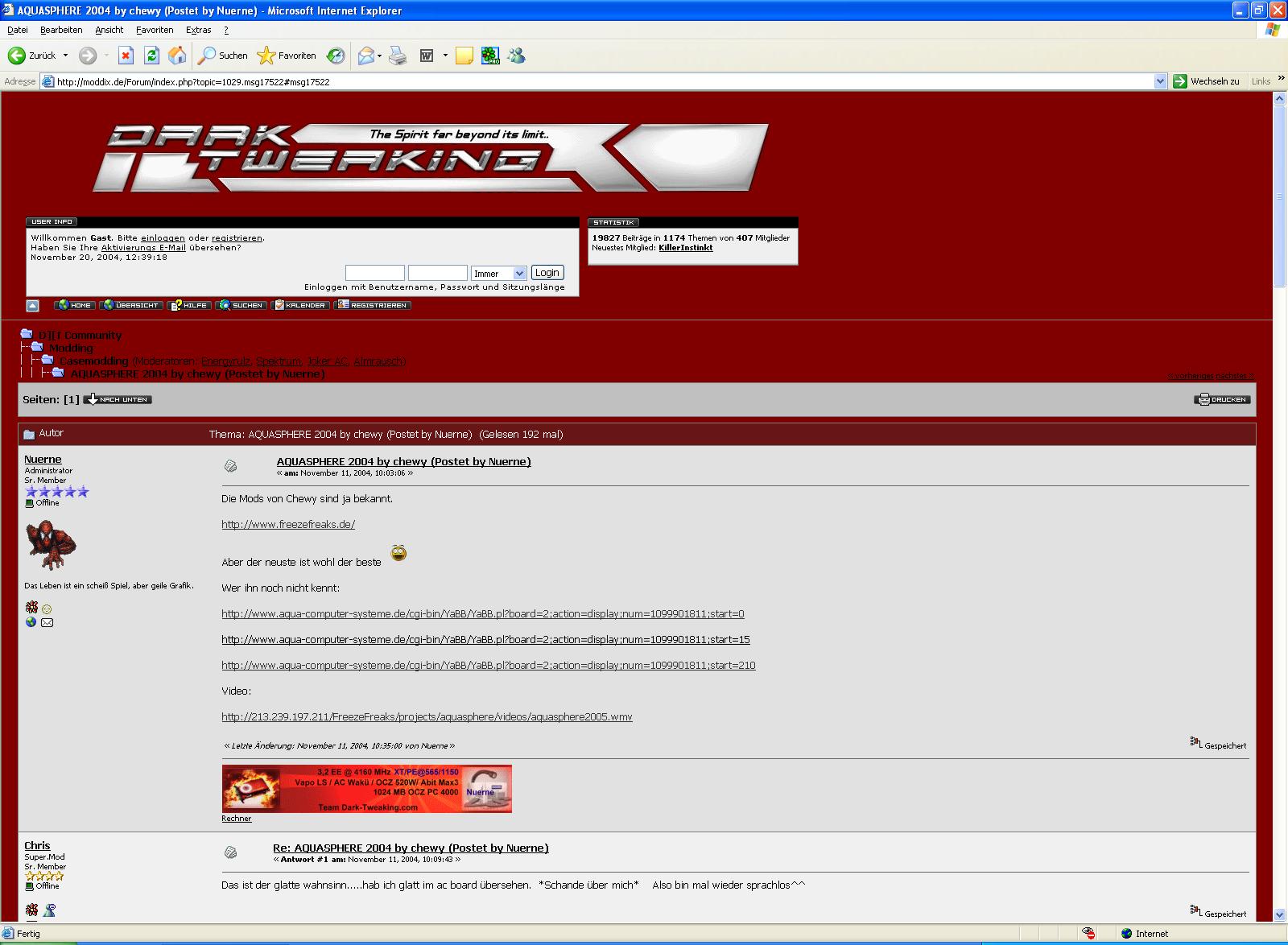
Task: Collapse the user info header box
Action: coord(32,306)
